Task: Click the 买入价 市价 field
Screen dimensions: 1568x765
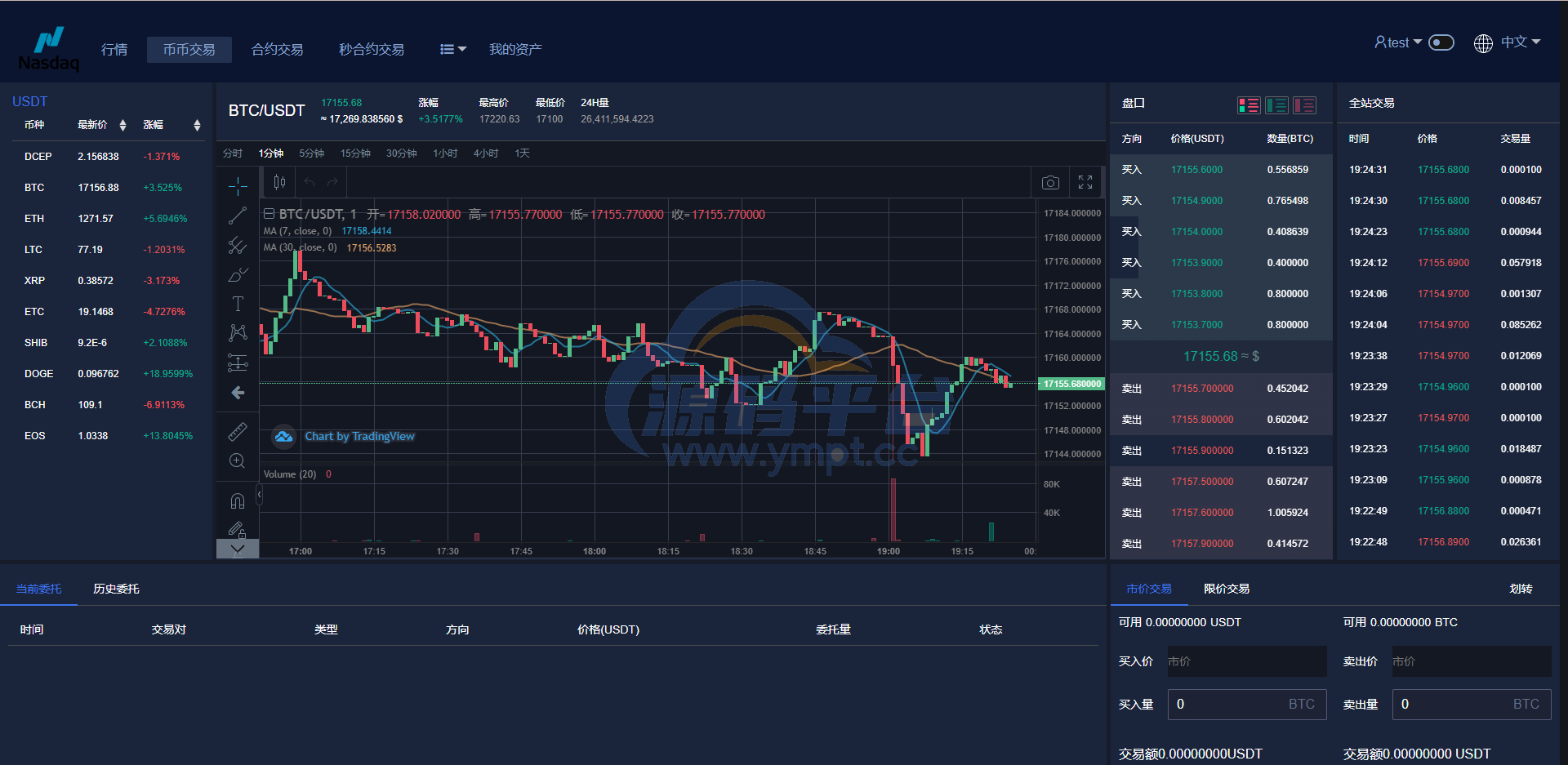Action: coord(1247,661)
